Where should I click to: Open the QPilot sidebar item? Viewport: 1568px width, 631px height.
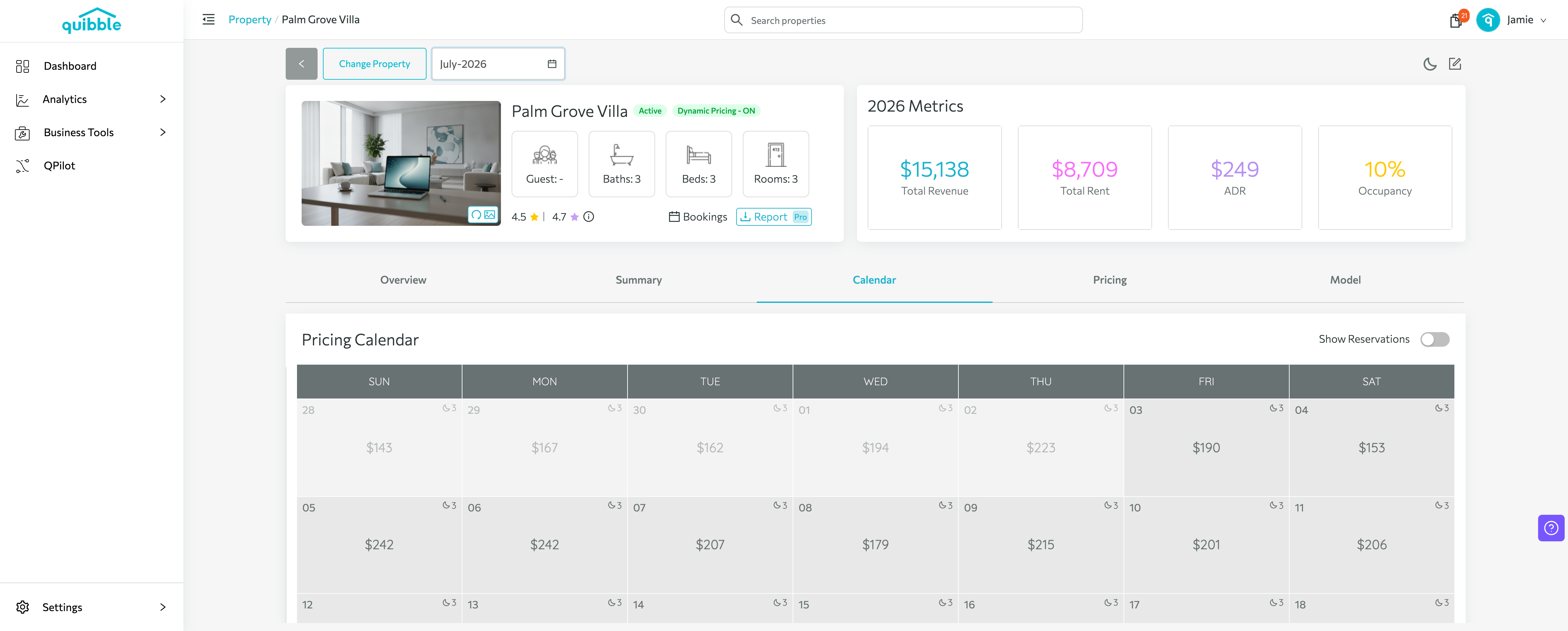(x=59, y=165)
